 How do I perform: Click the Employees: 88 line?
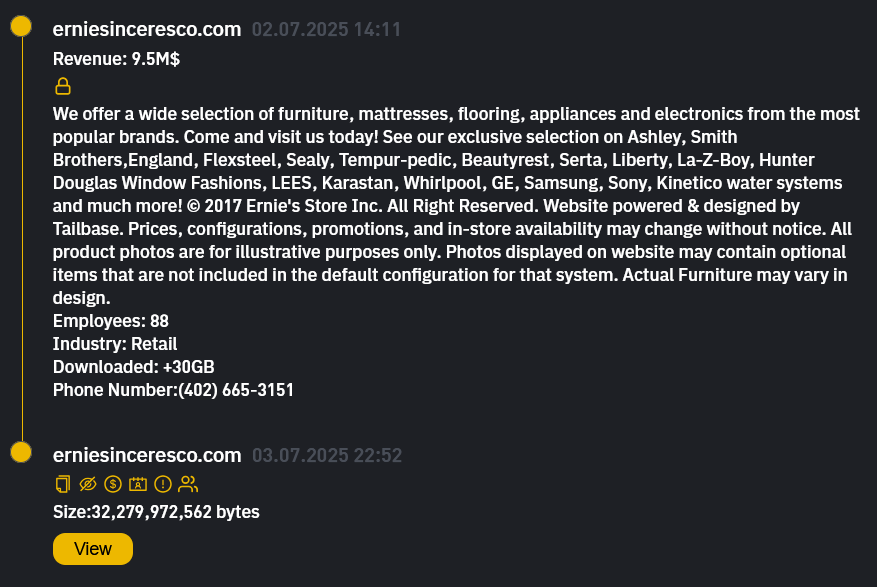110,321
